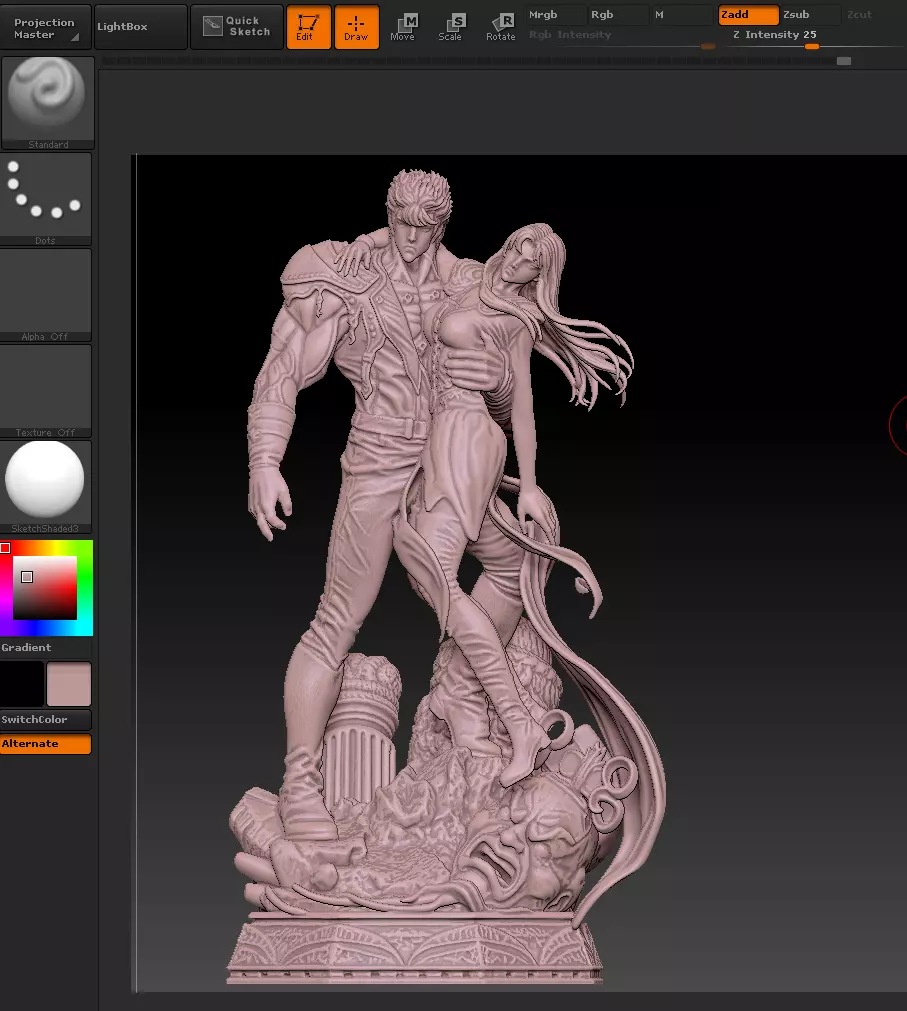Open the Standard brush picker

click(x=47, y=103)
